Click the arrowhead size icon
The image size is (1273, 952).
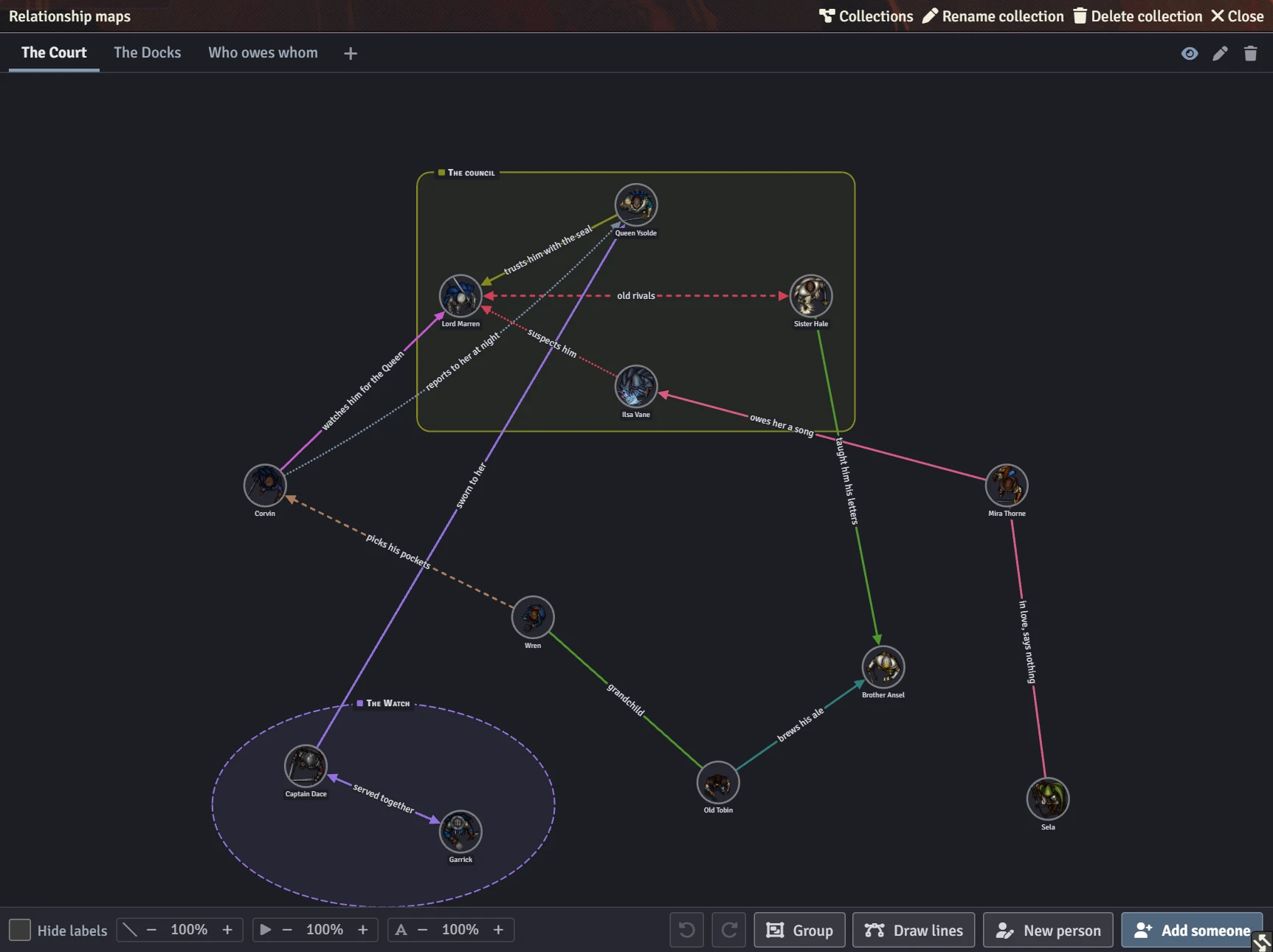pos(266,930)
